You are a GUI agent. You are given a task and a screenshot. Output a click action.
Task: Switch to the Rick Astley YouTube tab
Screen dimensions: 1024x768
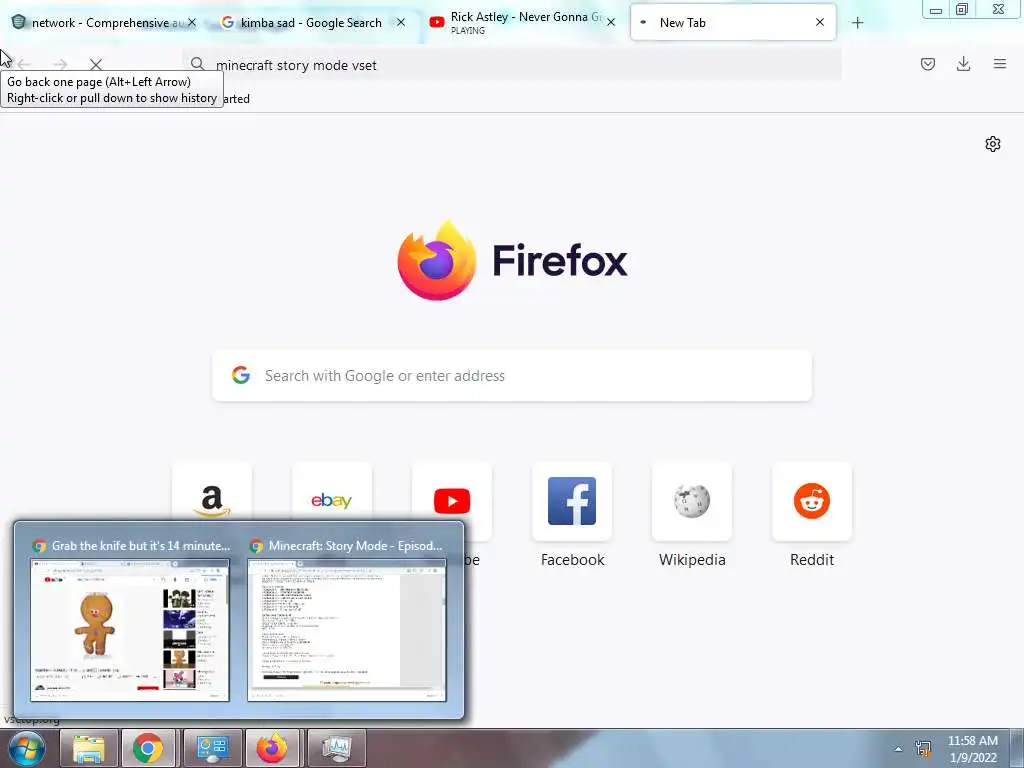click(x=522, y=22)
